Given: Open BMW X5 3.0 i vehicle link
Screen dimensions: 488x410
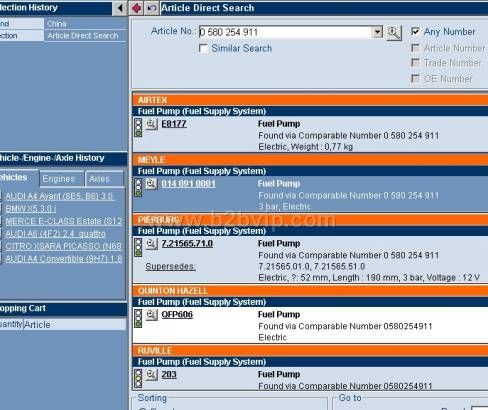Looking at the screenshot, I should 31,209.
